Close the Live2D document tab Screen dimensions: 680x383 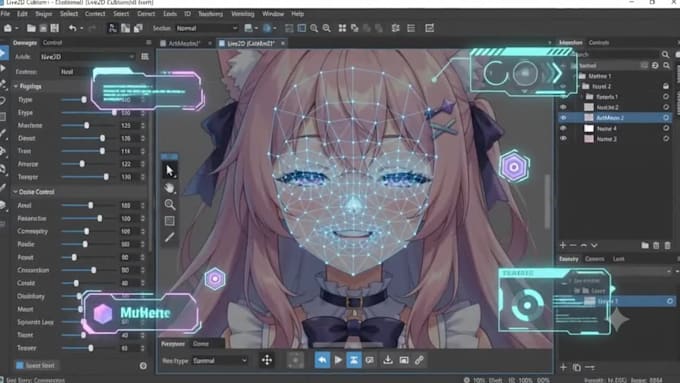283,43
